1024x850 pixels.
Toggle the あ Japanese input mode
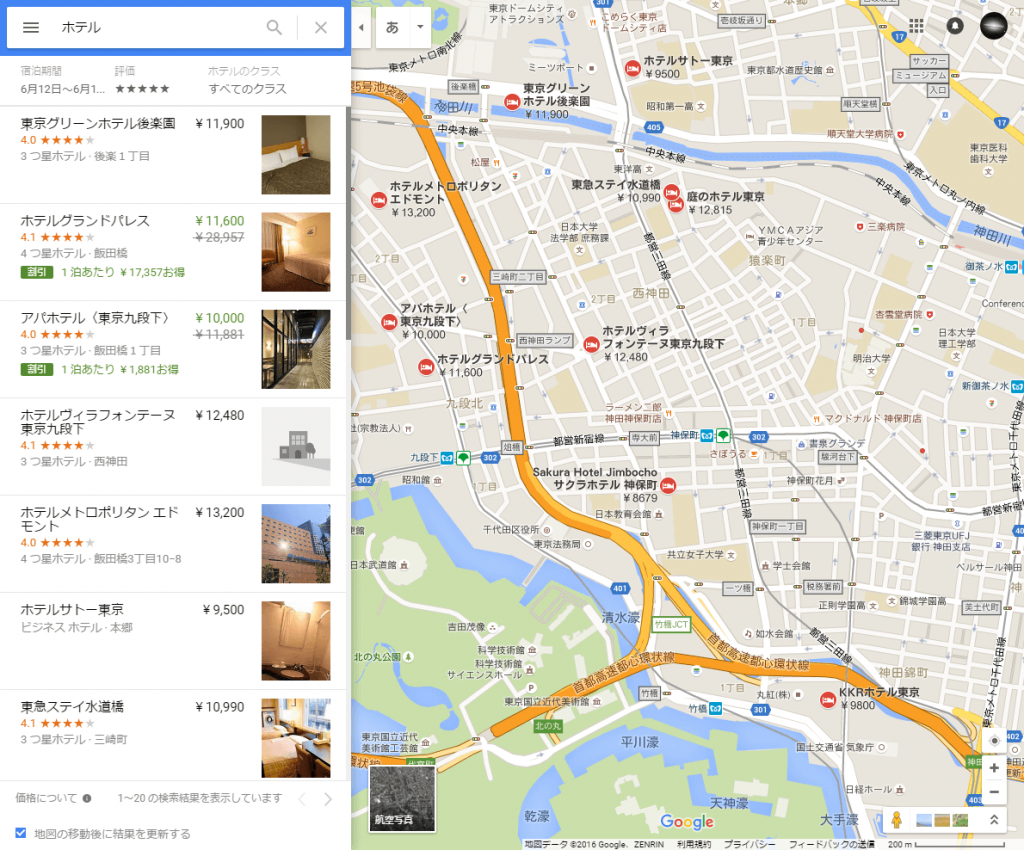(x=393, y=27)
